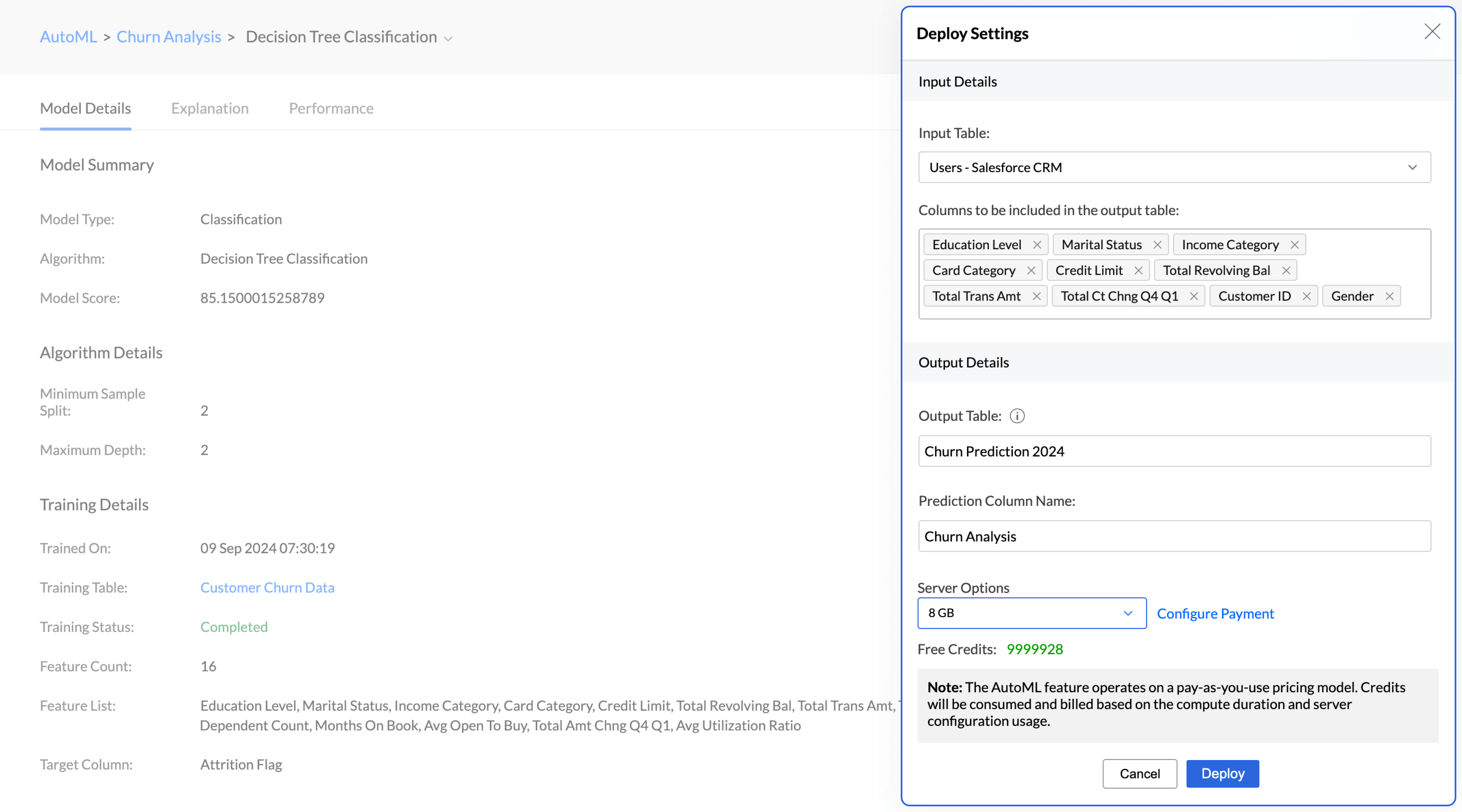Close the Deploy Settings panel
Image resolution: width=1462 pixels, height=812 pixels.
(x=1432, y=32)
